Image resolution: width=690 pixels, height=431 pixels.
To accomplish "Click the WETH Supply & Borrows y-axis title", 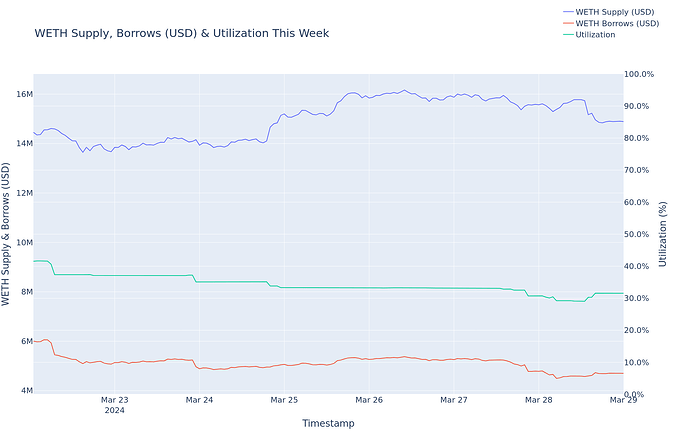I will pos(9,232).
